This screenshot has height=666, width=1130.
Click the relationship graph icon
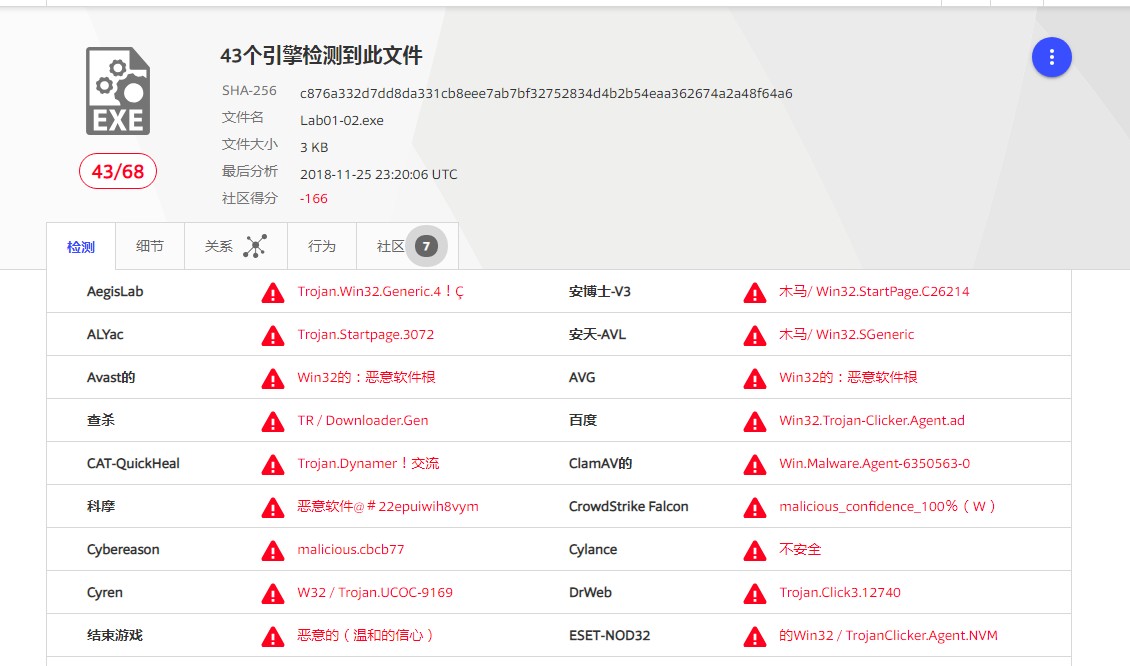coord(255,247)
